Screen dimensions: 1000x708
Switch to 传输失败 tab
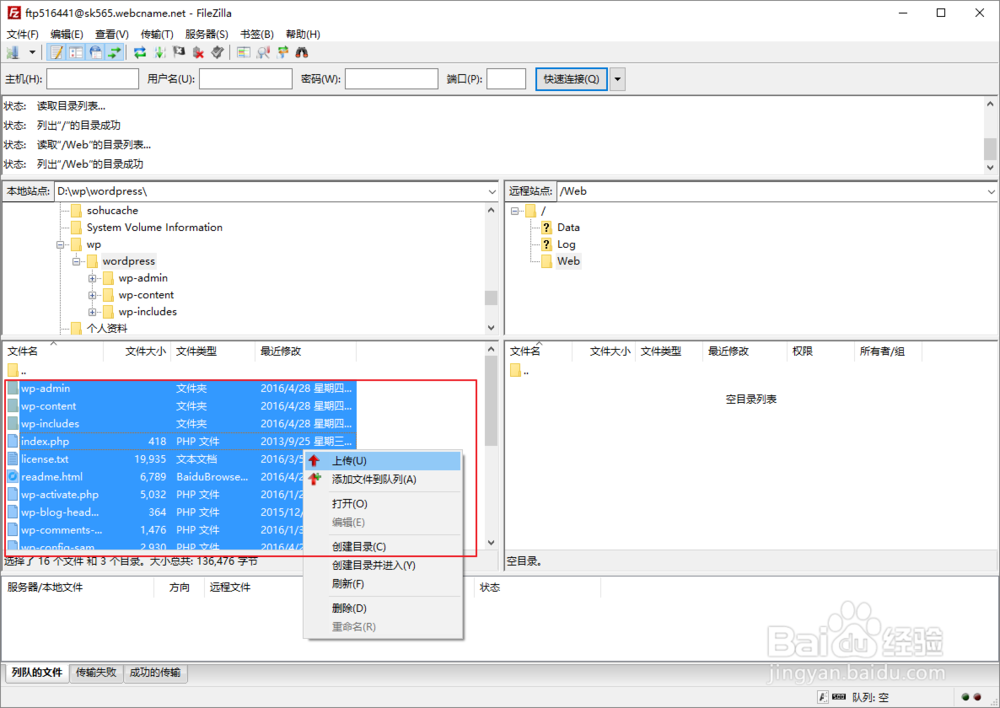pos(96,672)
